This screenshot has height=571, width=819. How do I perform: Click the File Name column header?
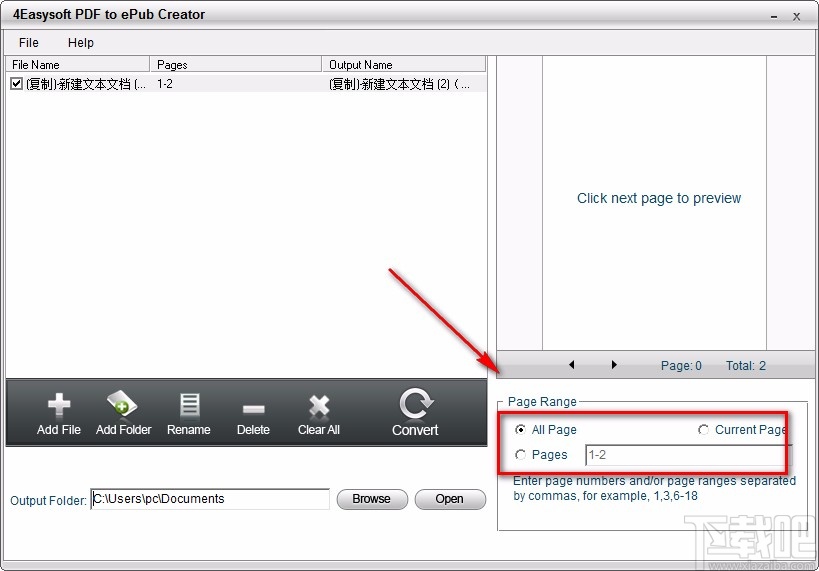78,65
